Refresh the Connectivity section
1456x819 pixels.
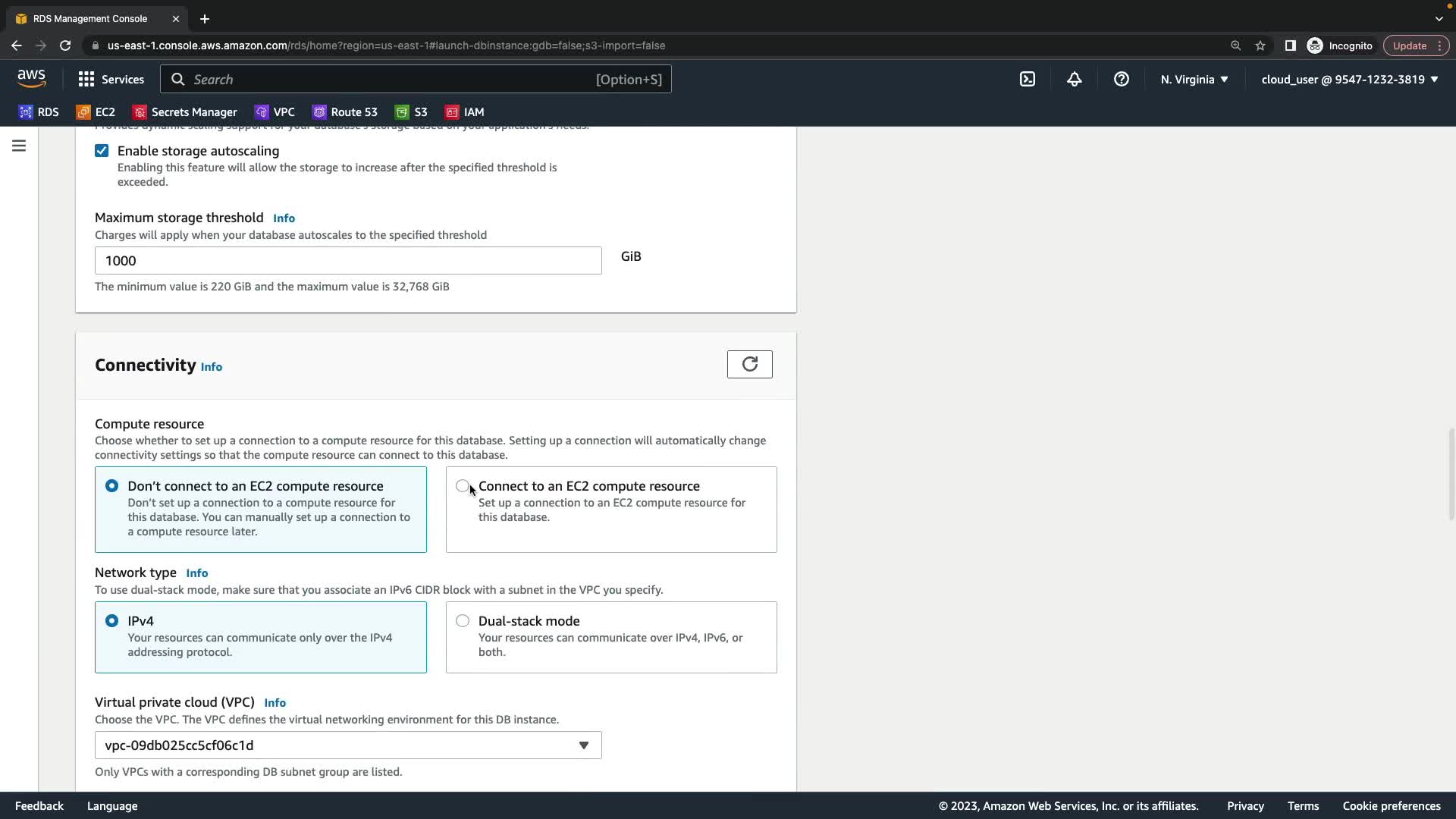pyautogui.click(x=749, y=364)
